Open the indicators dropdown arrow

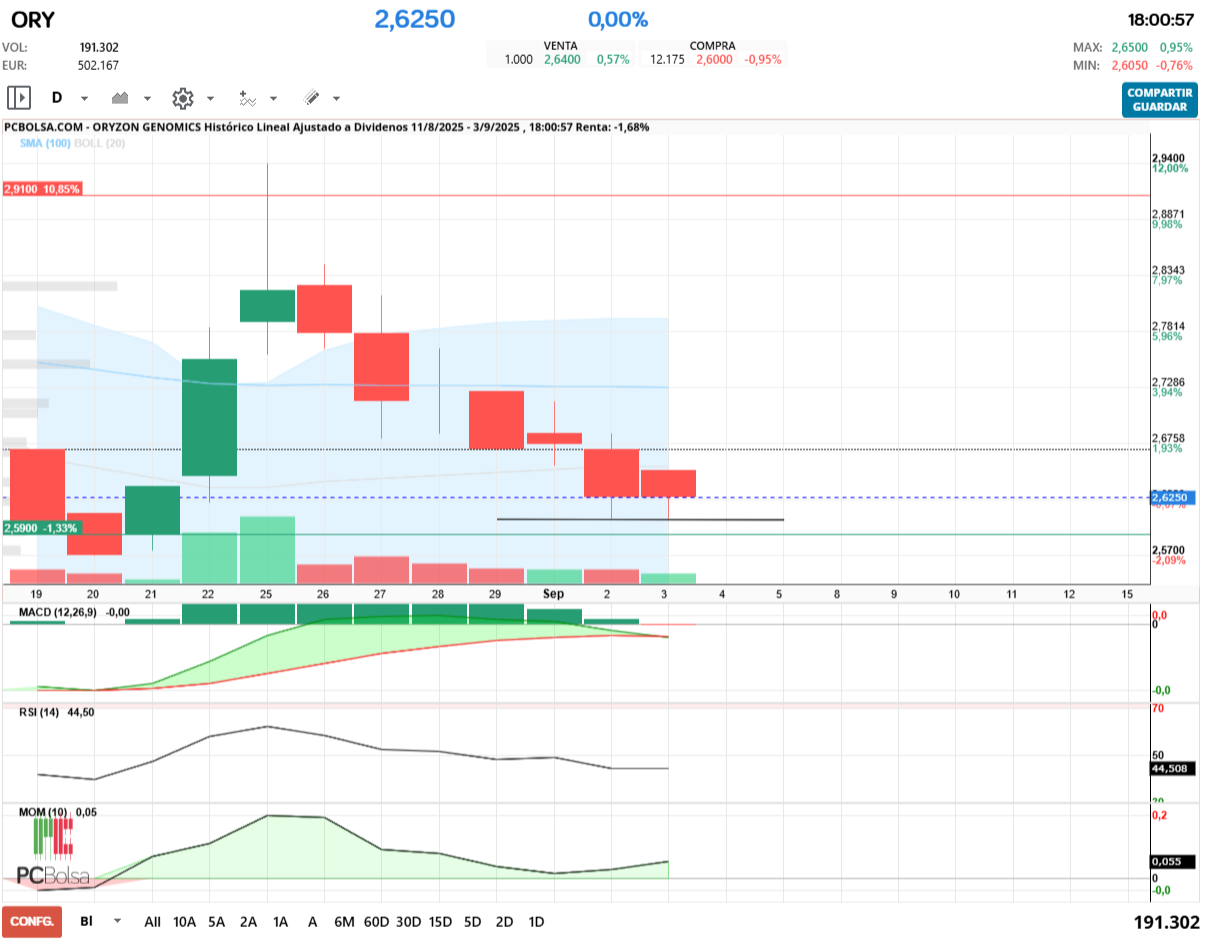coord(273,99)
